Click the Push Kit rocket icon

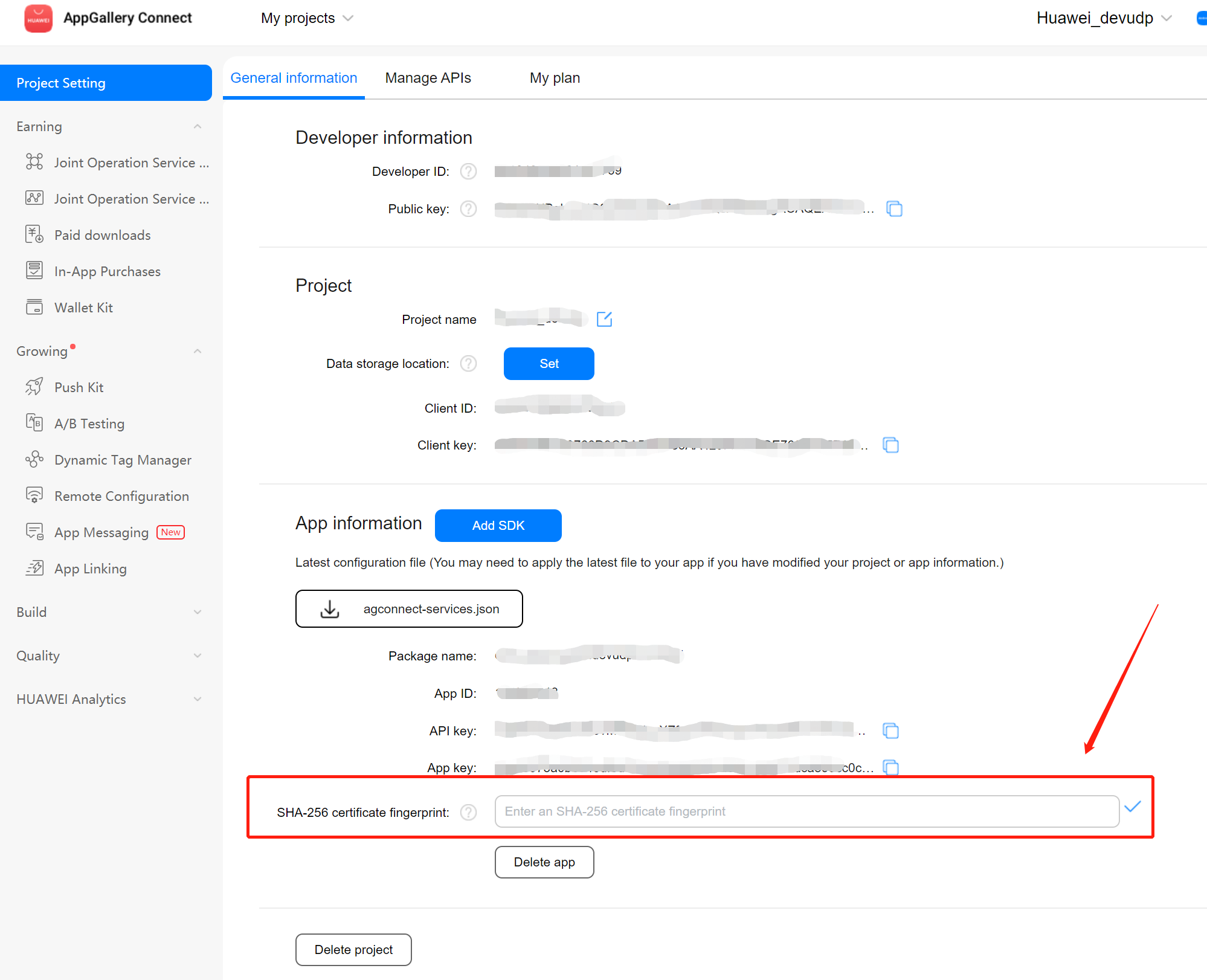tap(34, 387)
